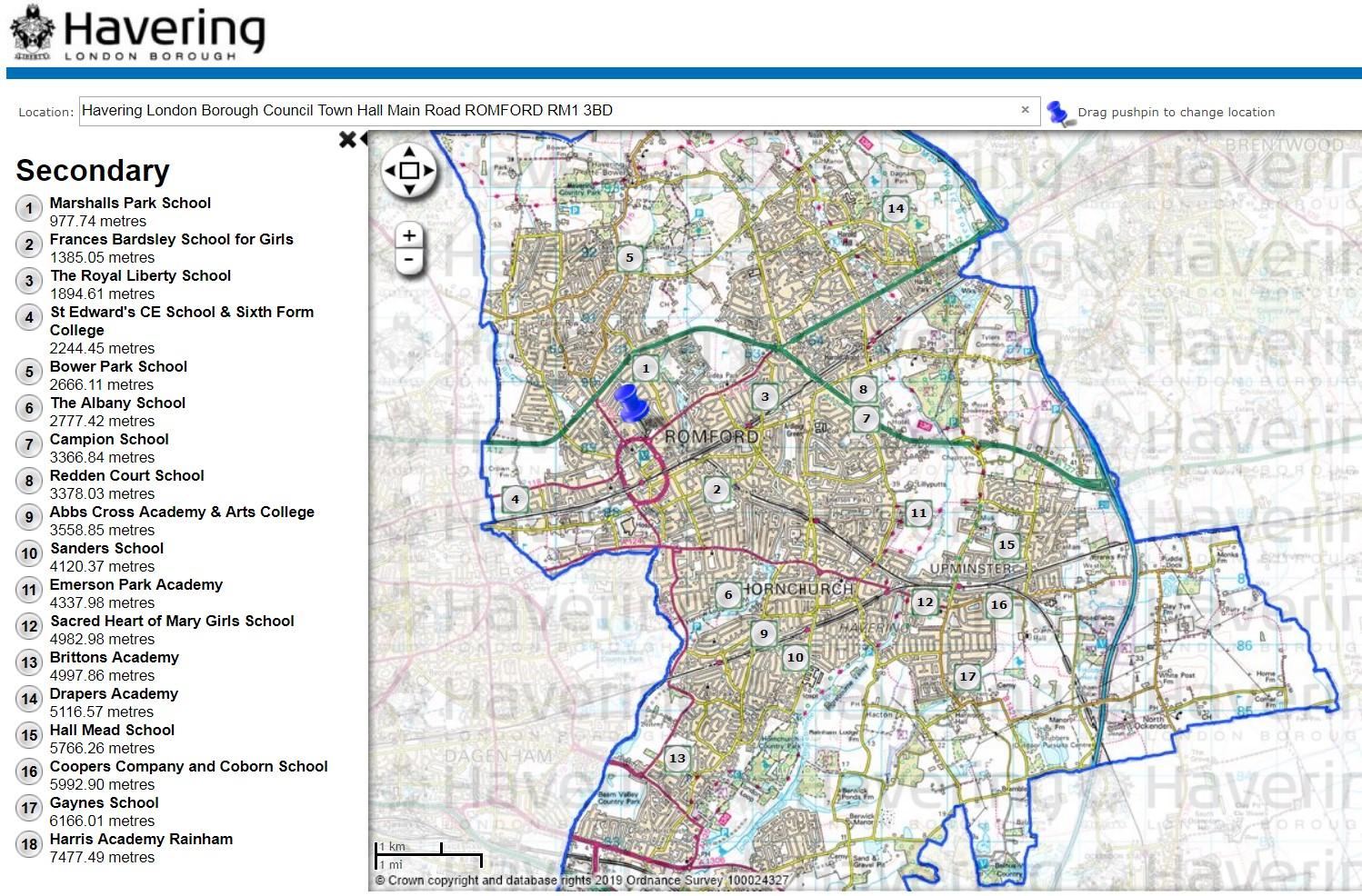Viewport: 1362px width, 896px height.
Task: Select map marker 7 on the map
Action: tap(866, 419)
